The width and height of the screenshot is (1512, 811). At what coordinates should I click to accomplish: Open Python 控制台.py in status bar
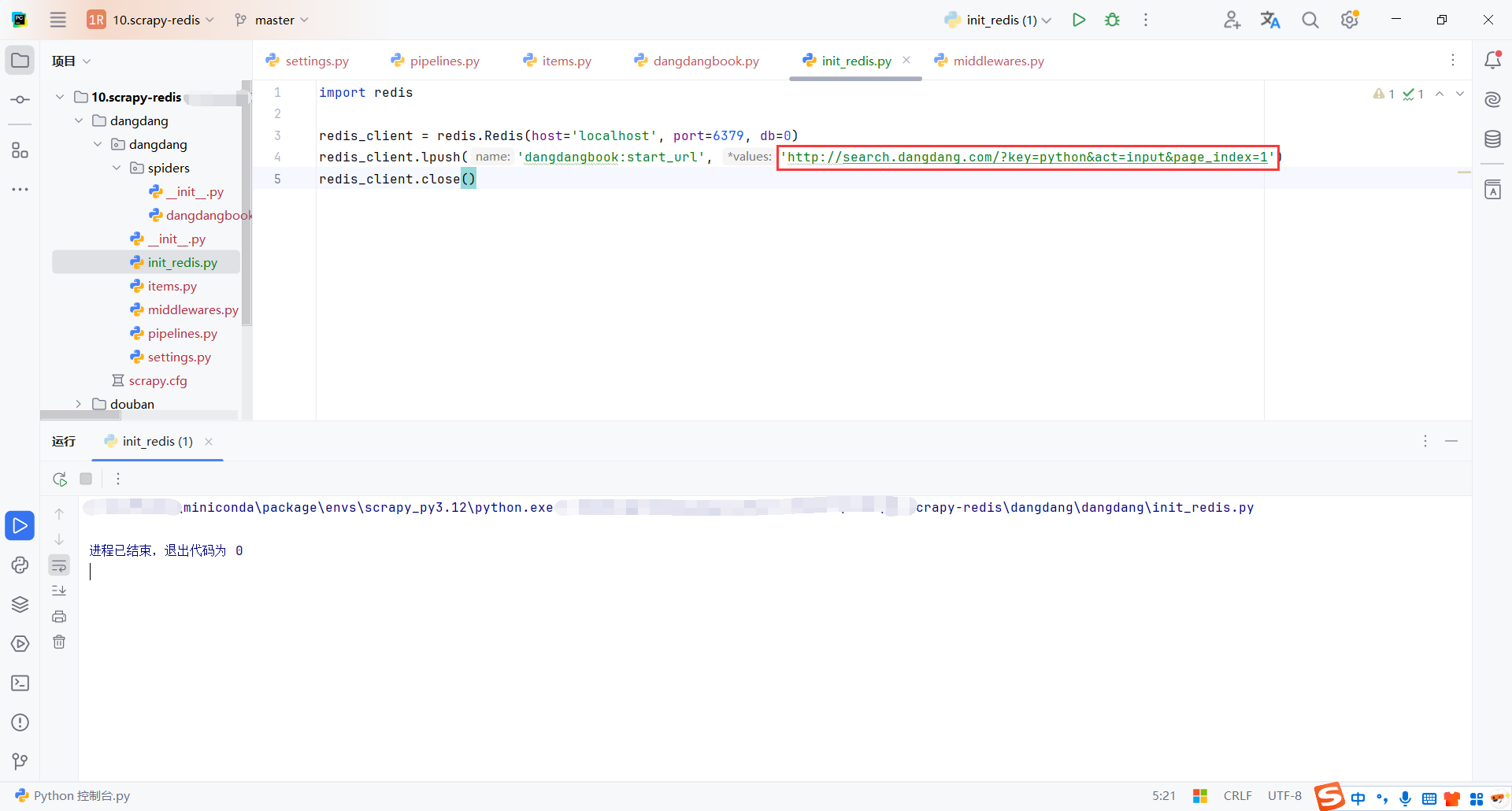[72, 796]
